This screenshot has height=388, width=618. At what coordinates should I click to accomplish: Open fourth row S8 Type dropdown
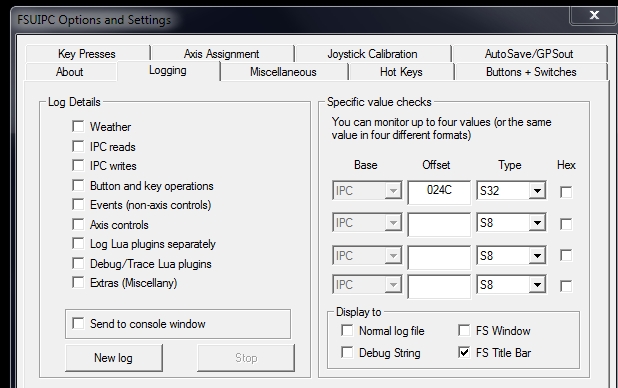(511, 285)
